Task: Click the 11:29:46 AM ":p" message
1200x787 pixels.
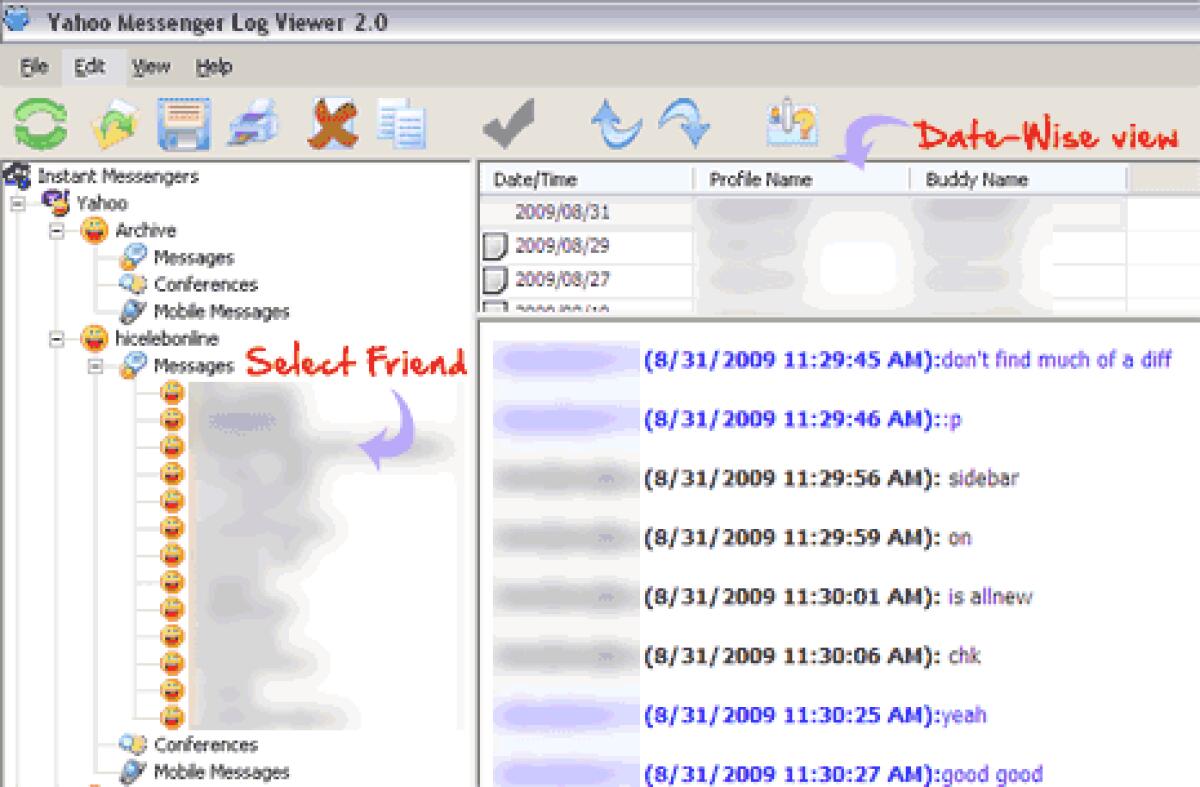Action: pyautogui.click(x=952, y=420)
